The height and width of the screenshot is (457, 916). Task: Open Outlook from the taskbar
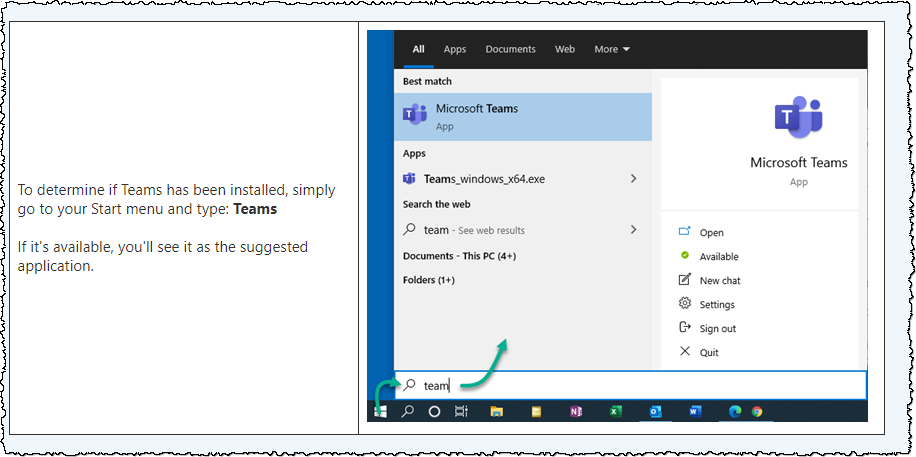[x=655, y=411]
